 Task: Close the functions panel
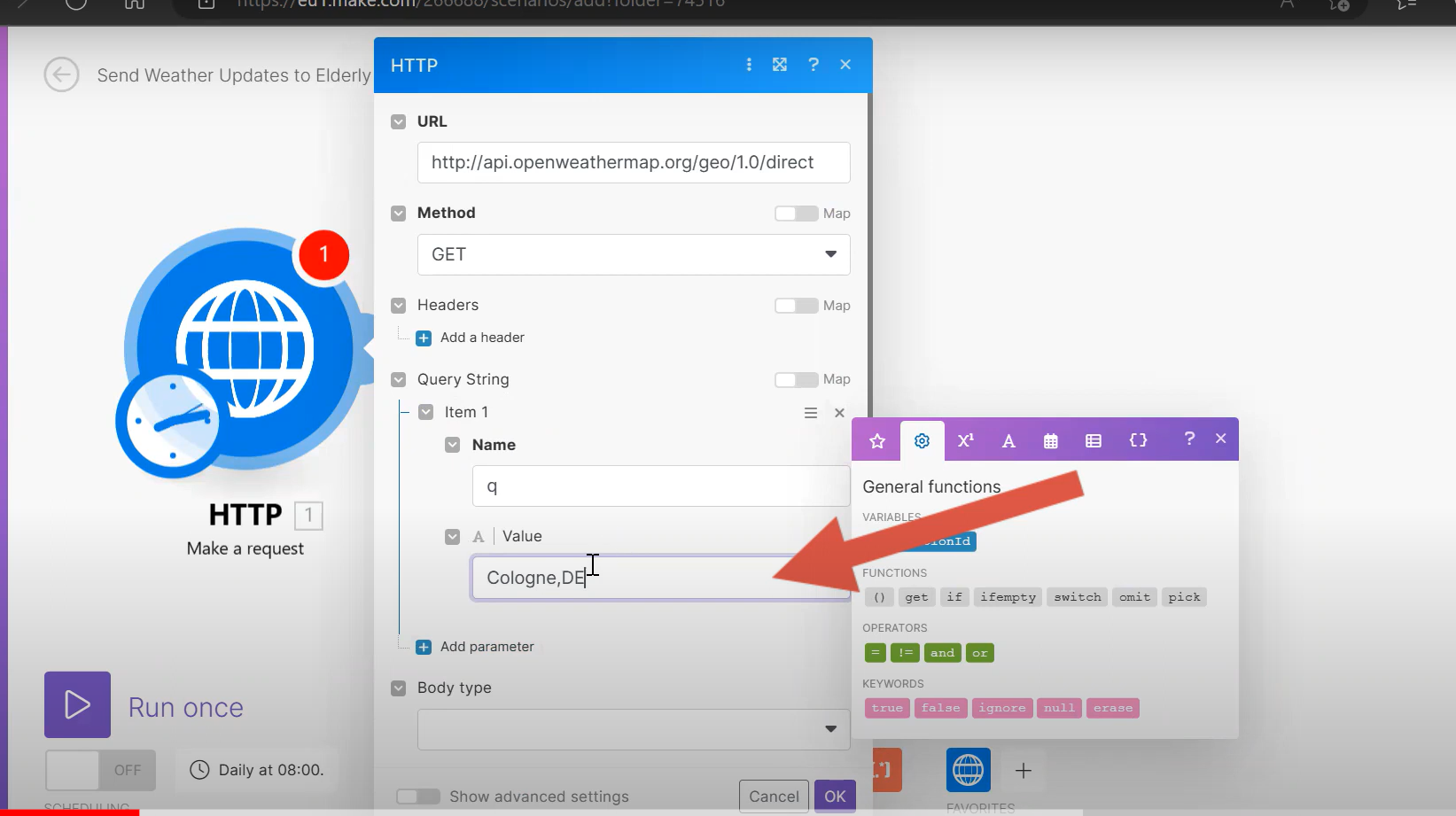click(1220, 439)
